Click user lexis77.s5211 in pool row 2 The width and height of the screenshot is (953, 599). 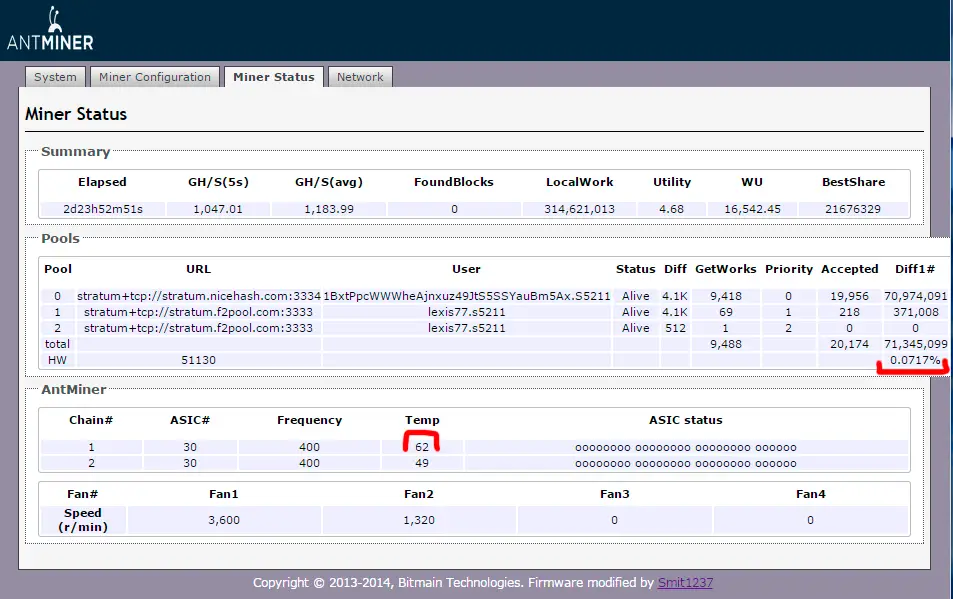[467, 328]
